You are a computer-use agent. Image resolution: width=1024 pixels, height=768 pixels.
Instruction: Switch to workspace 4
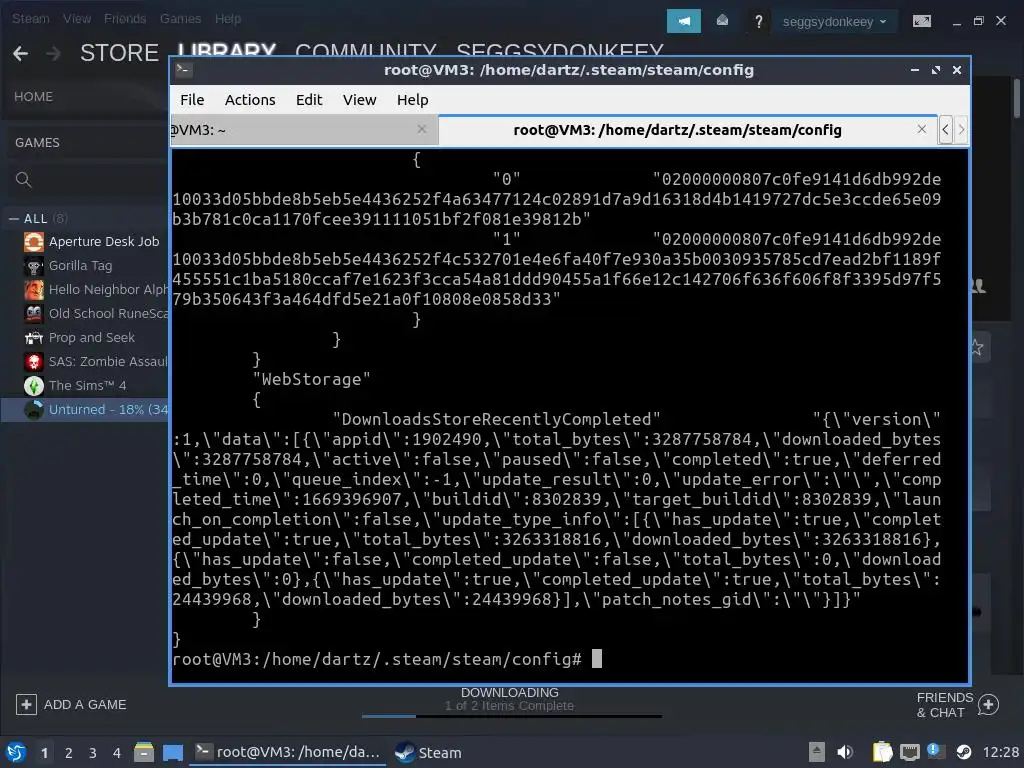coord(117,753)
